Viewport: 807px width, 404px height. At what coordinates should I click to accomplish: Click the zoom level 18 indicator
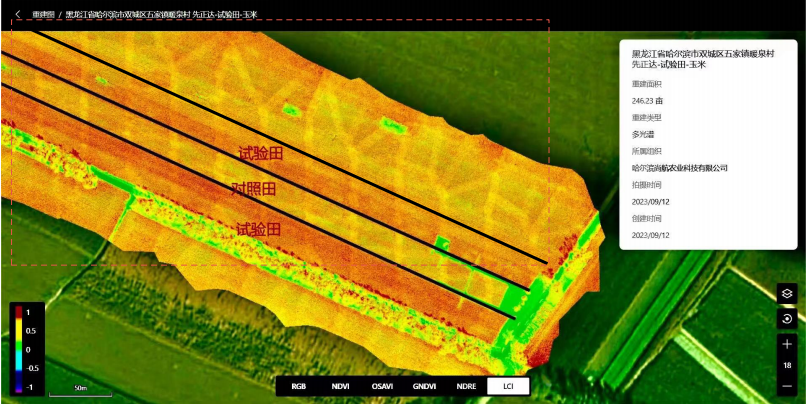pyautogui.click(x=787, y=365)
